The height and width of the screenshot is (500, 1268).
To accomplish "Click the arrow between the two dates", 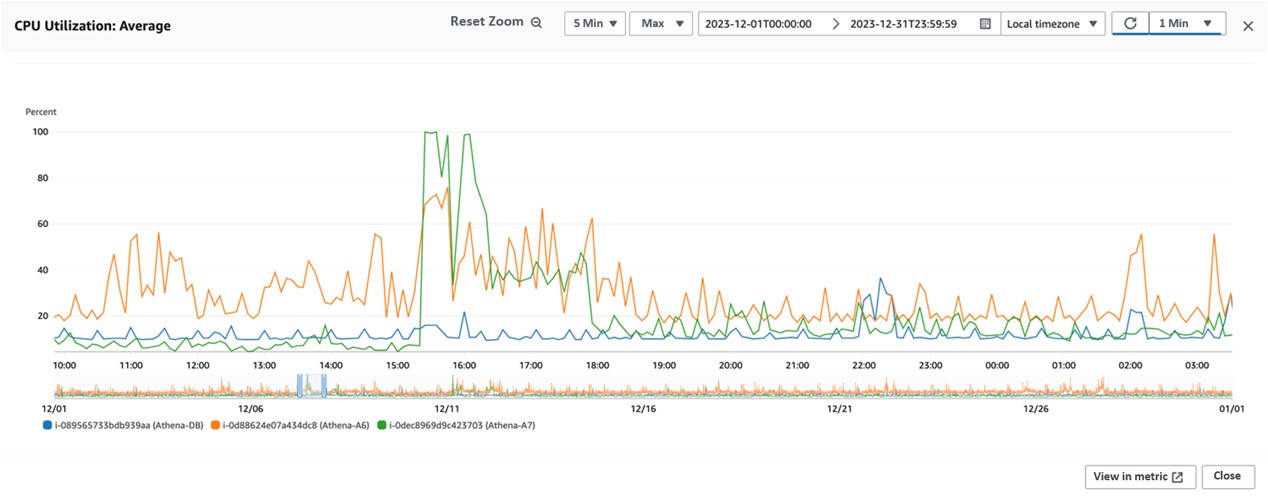I will tap(836, 24).
